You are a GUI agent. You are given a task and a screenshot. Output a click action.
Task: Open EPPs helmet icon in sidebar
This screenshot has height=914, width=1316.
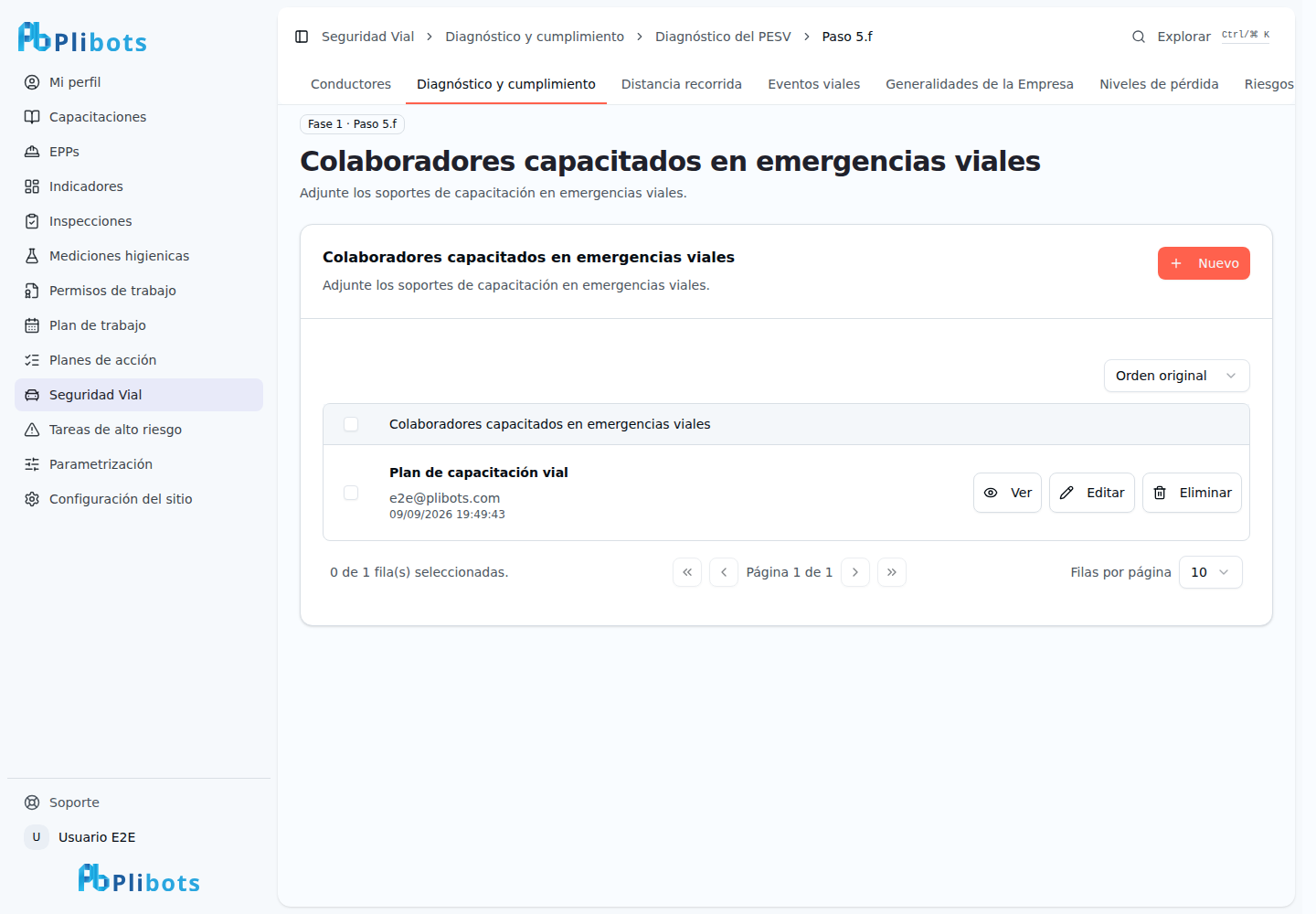click(32, 152)
